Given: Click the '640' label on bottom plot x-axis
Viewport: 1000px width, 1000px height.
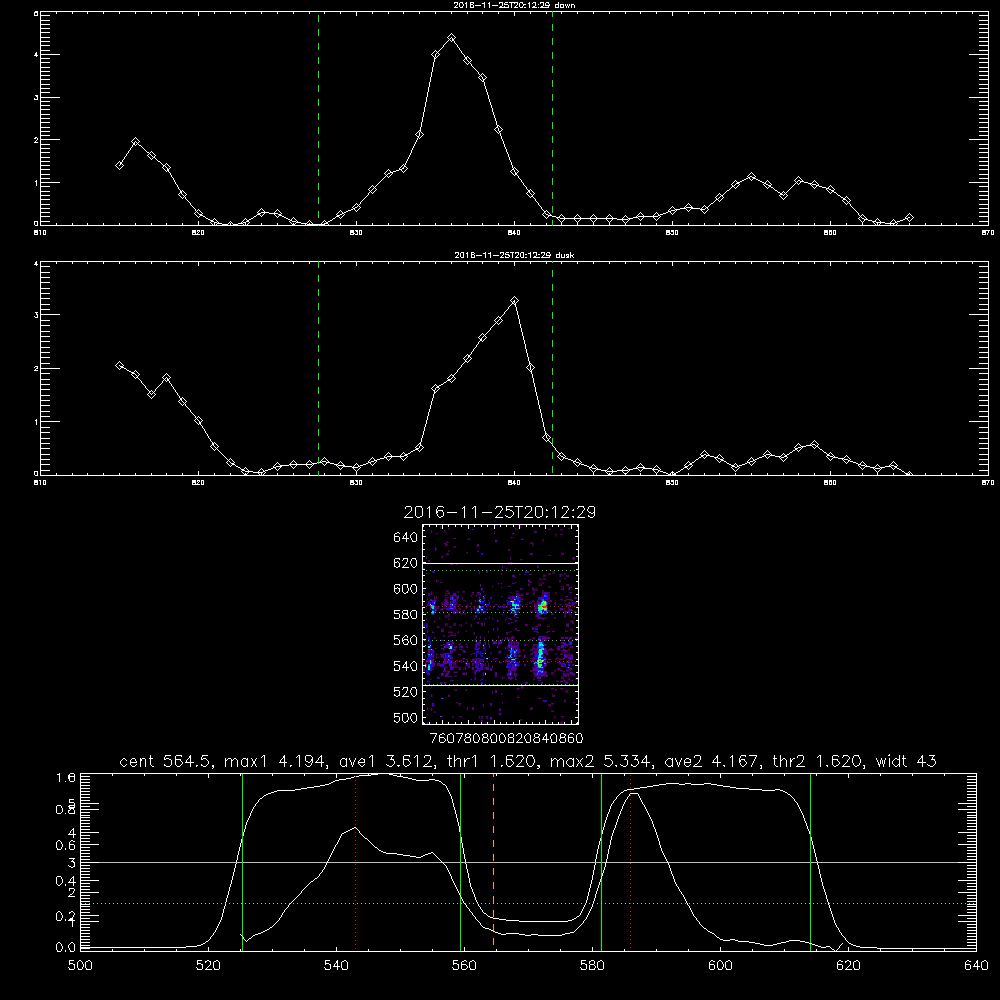Looking at the screenshot, I should click(x=976, y=966).
